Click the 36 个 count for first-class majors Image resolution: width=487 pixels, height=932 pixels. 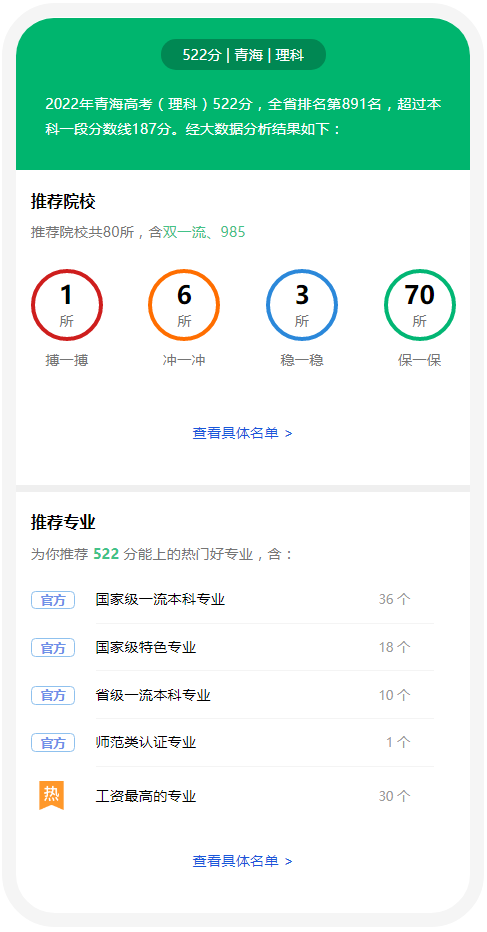[395, 599]
